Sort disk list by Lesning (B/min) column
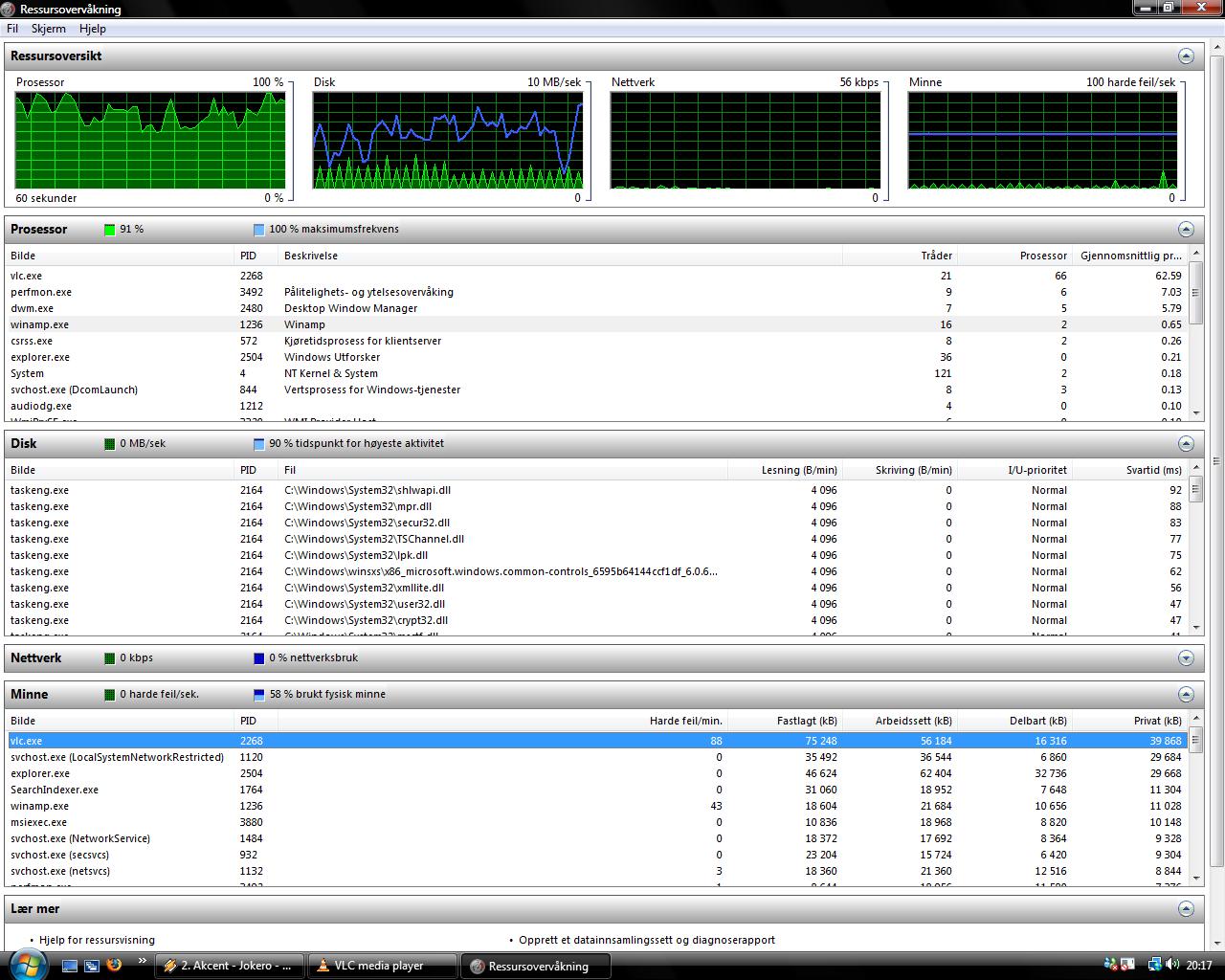This screenshot has height=980, width=1225. 785,470
